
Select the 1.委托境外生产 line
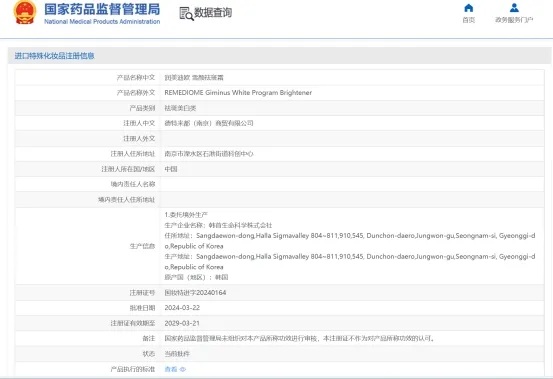click(x=186, y=215)
